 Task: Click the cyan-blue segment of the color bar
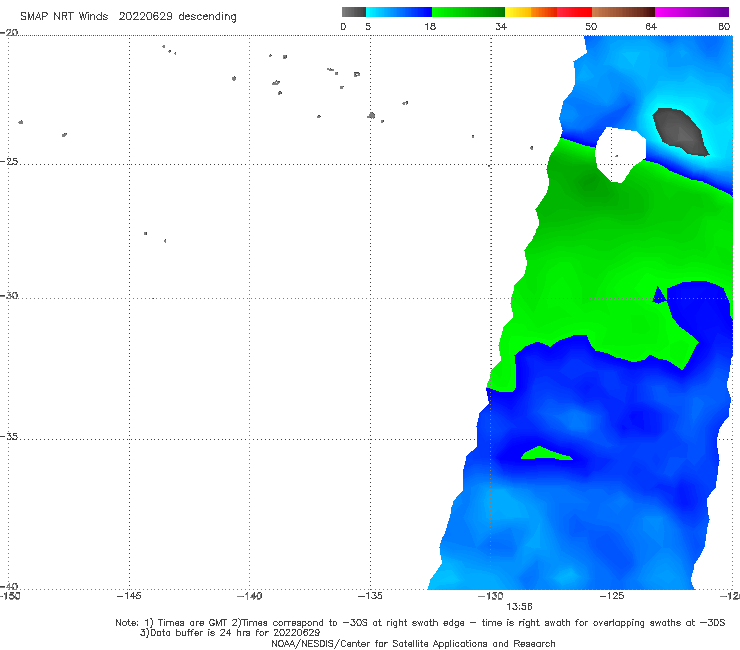tap(399, 12)
